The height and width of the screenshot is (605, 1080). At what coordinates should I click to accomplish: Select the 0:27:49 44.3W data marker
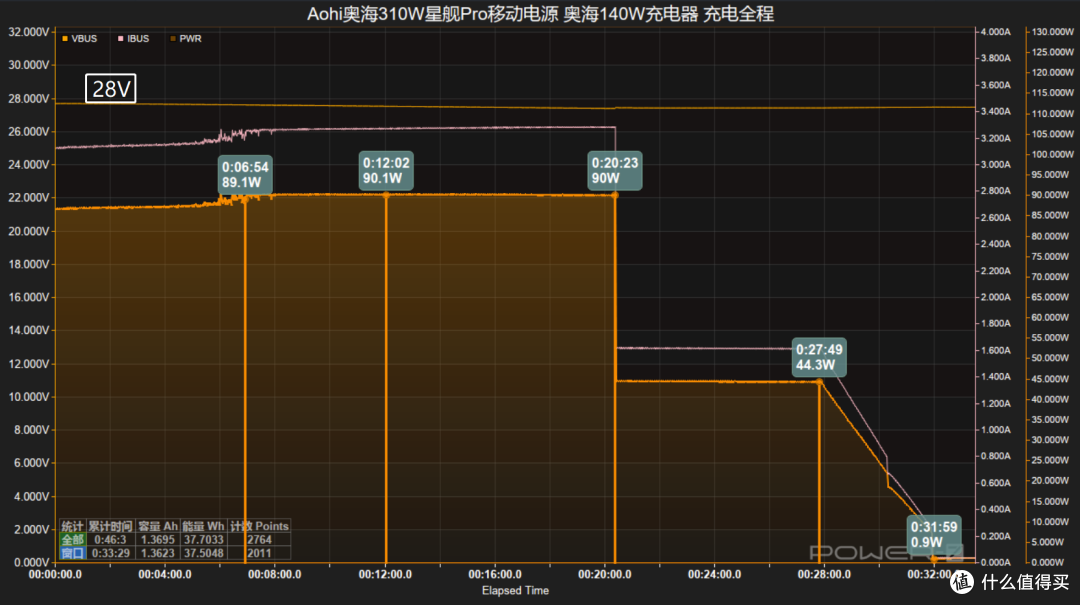pyautogui.click(x=819, y=358)
